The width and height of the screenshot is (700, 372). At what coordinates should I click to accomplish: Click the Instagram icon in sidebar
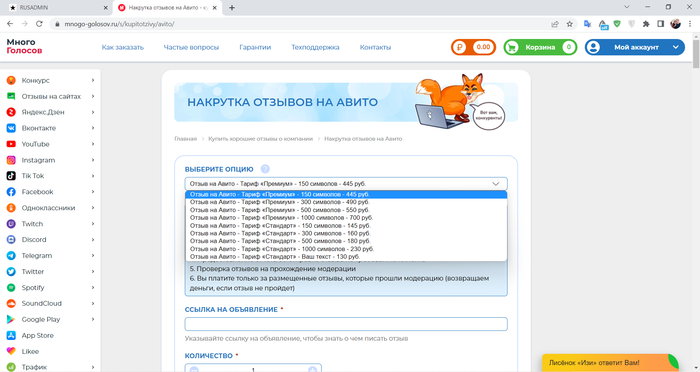point(11,160)
